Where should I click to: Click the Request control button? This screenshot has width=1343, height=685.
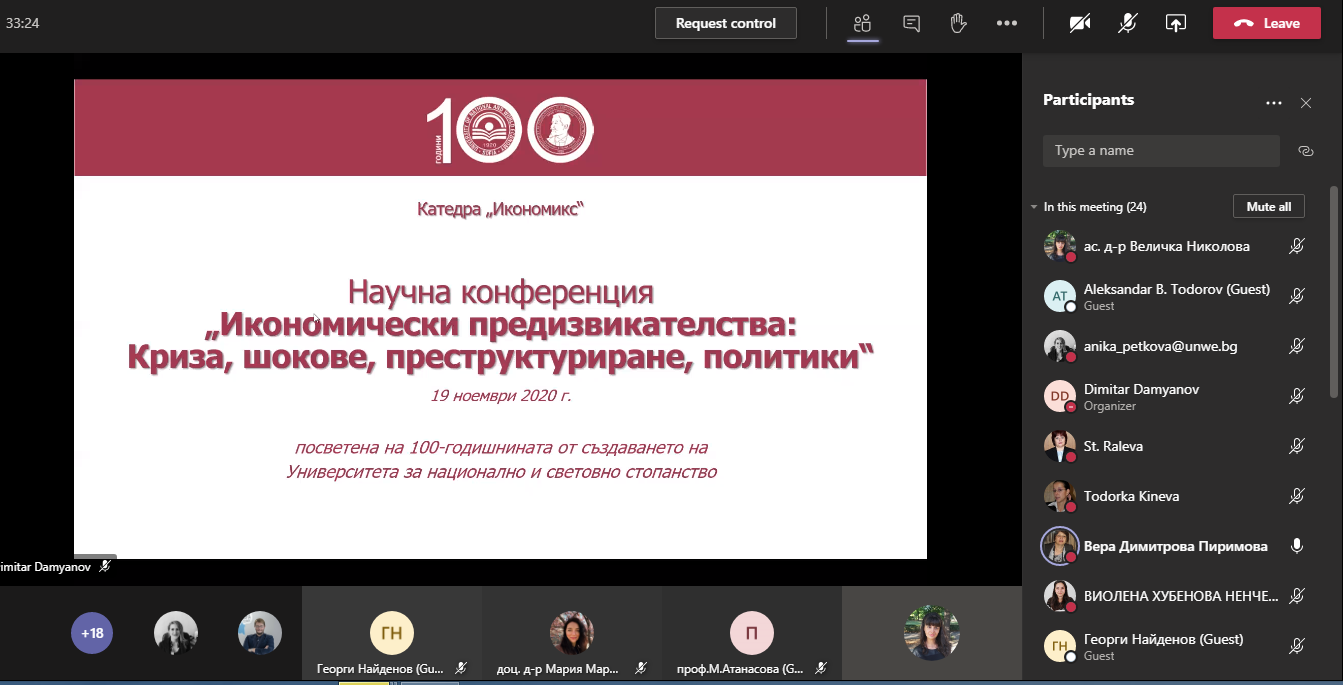(x=725, y=23)
